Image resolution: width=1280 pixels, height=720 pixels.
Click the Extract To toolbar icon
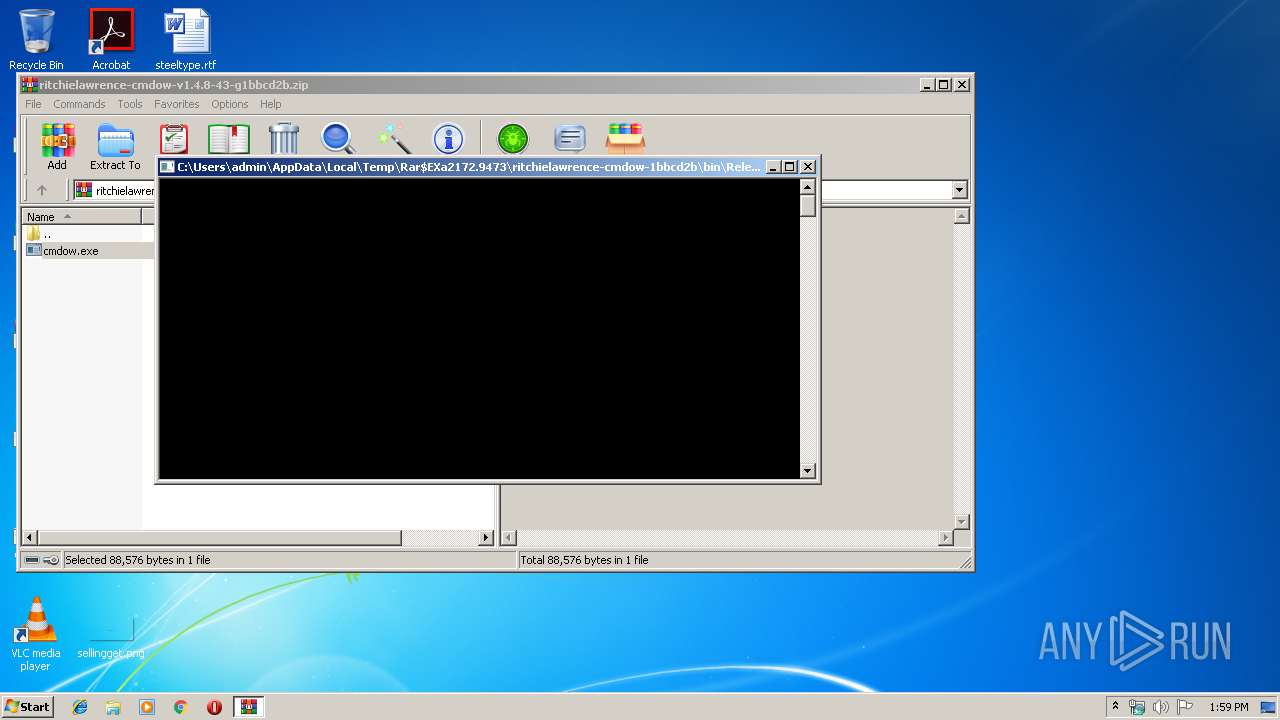(x=115, y=147)
